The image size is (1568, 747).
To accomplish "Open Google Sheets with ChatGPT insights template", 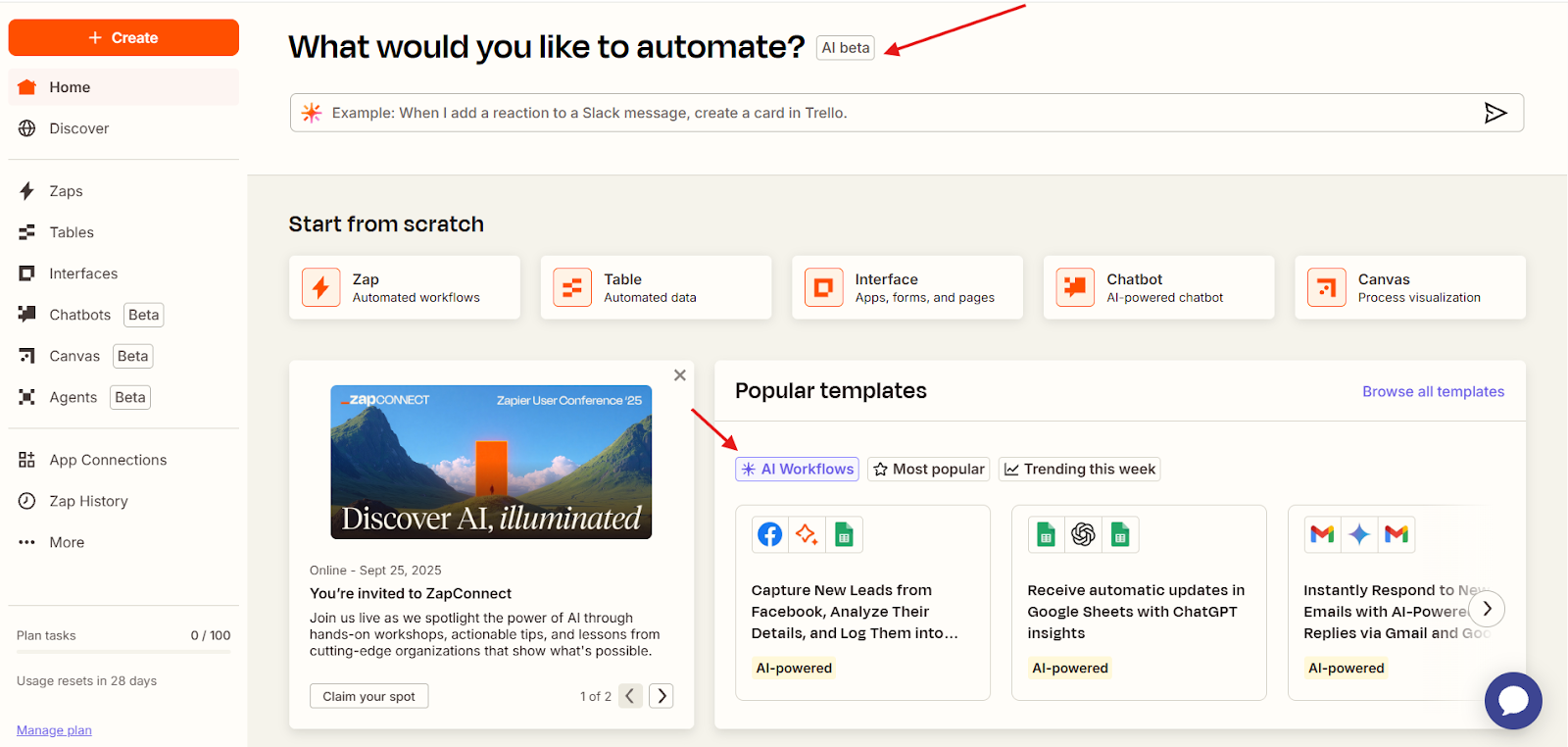I will click(x=1139, y=603).
